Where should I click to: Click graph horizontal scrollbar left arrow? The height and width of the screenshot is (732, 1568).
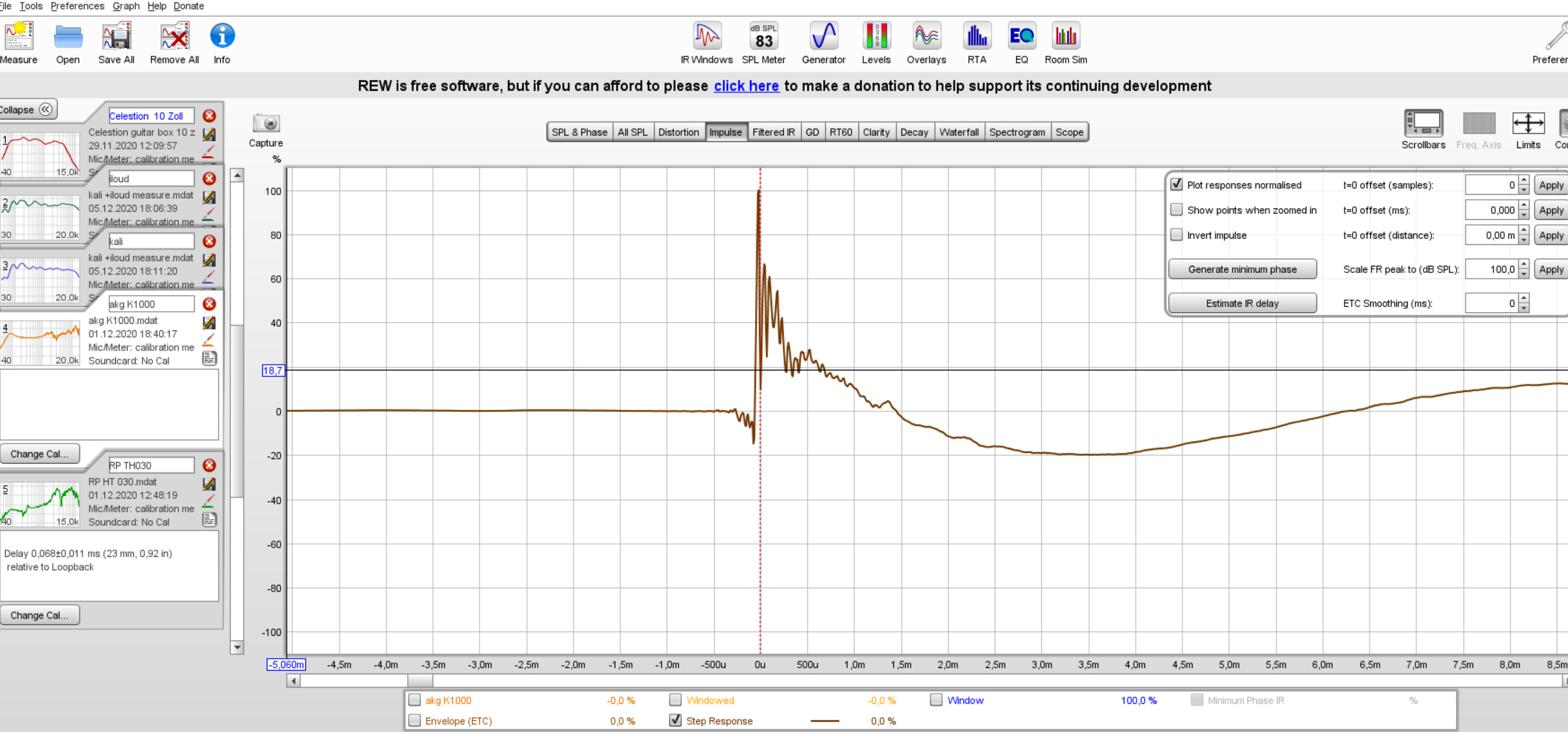click(294, 680)
